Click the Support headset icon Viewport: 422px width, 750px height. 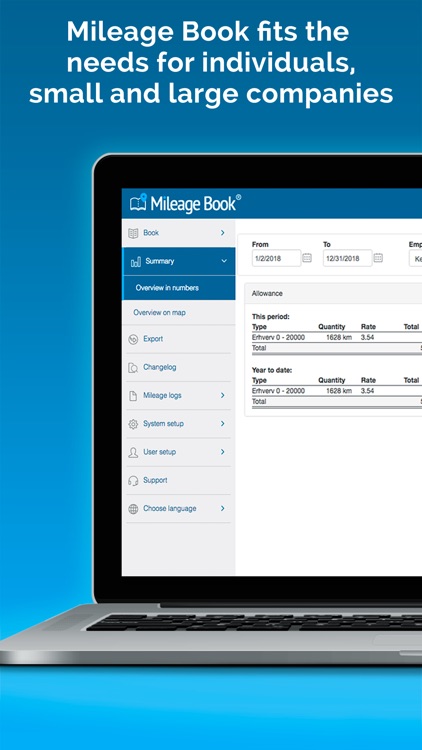coord(133,481)
